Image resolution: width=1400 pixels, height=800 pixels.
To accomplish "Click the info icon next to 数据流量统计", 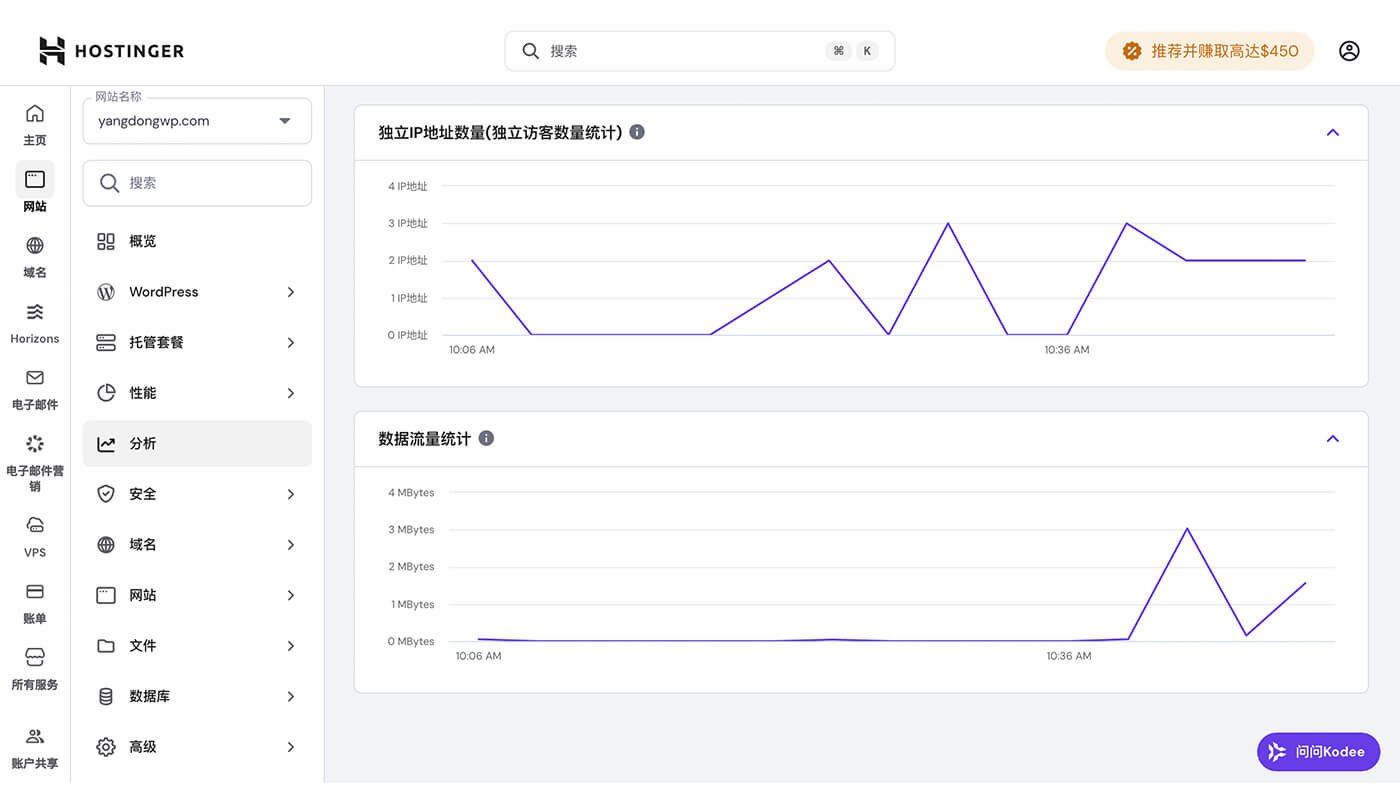I will pos(487,438).
